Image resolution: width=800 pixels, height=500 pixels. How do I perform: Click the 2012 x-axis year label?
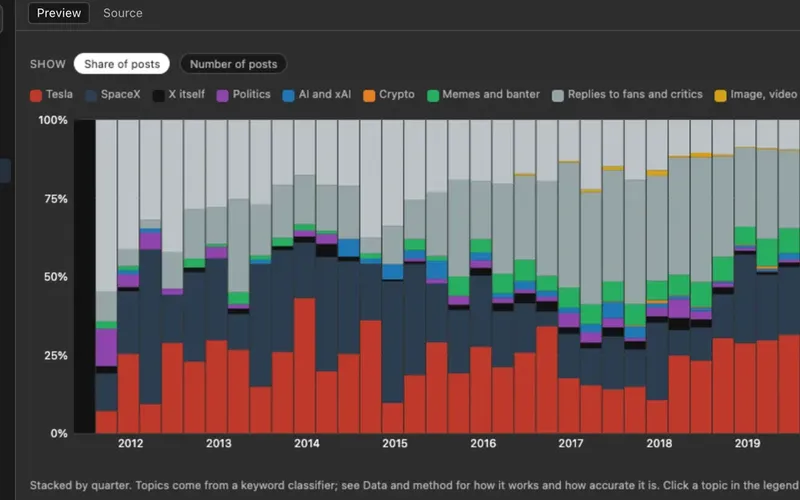click(x=131, y=443)
